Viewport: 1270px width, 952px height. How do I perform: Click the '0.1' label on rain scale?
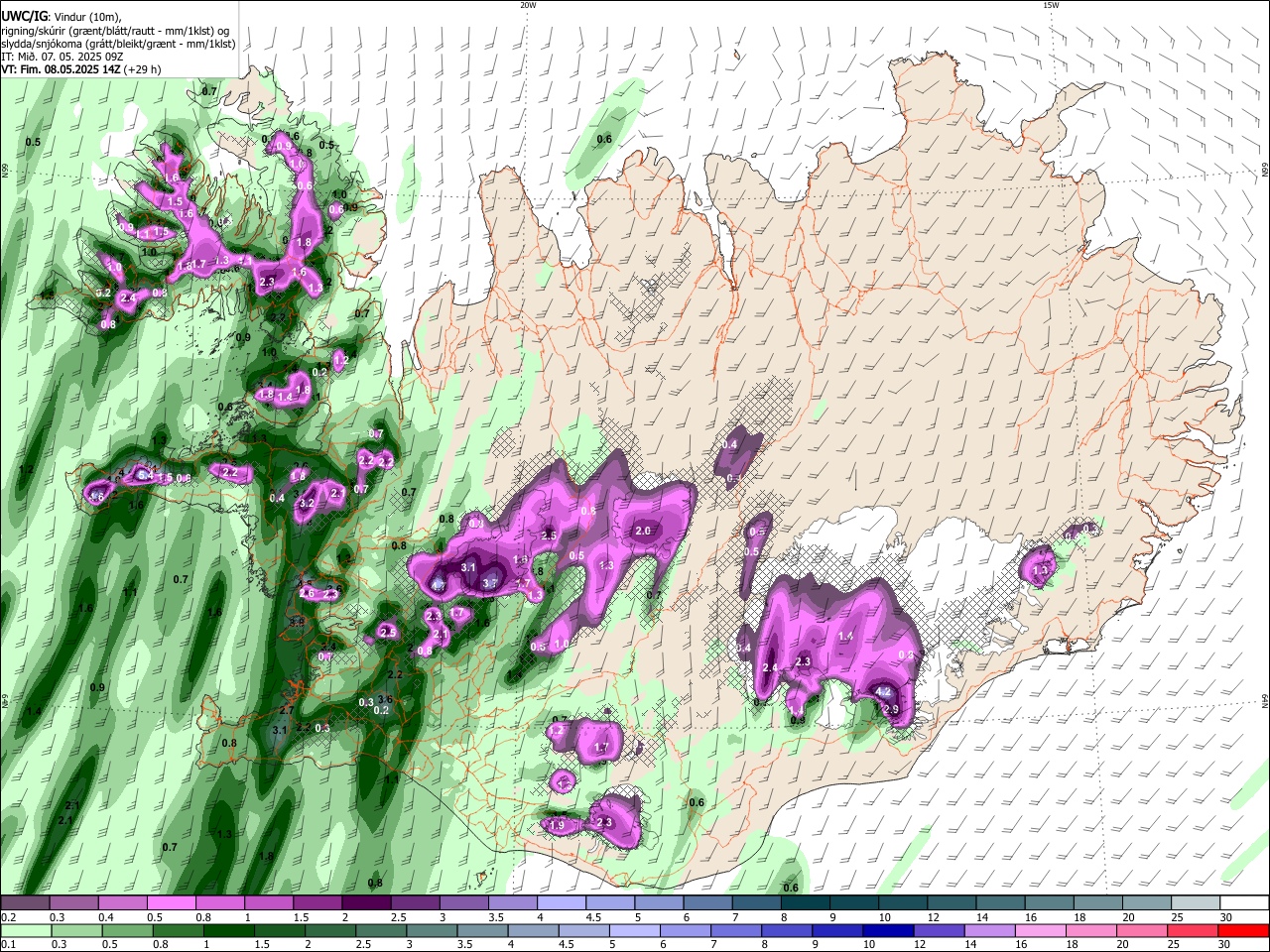8,945
